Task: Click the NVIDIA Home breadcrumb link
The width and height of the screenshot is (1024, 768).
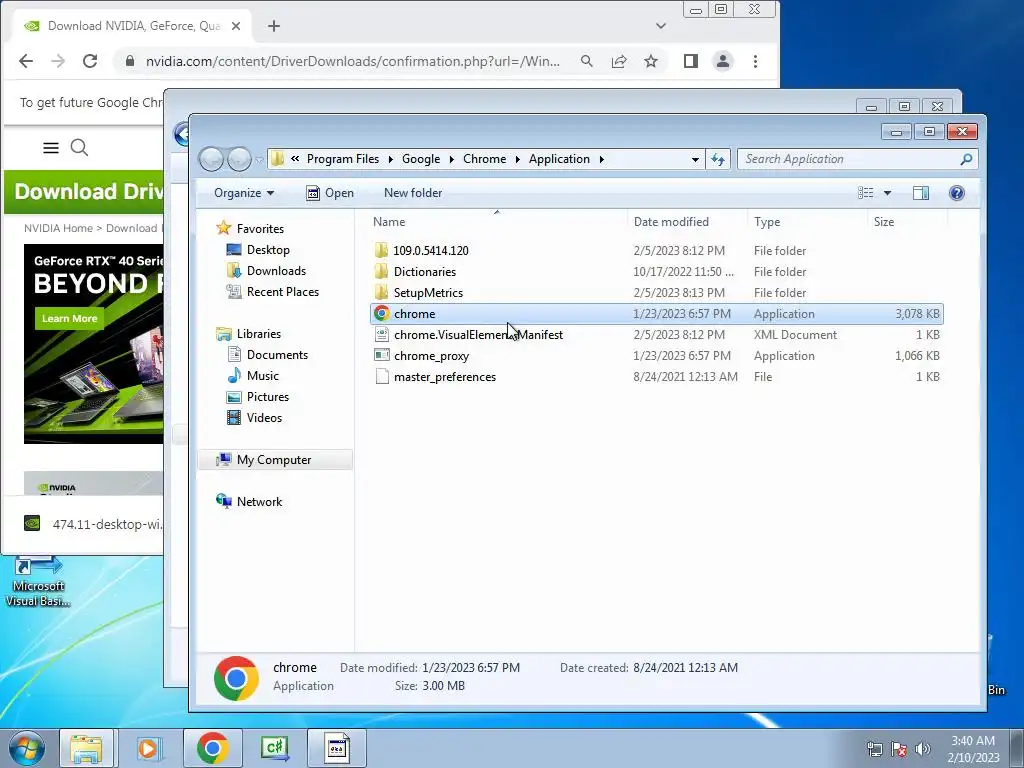Action: pyautogui.click(x=58, y=229)
